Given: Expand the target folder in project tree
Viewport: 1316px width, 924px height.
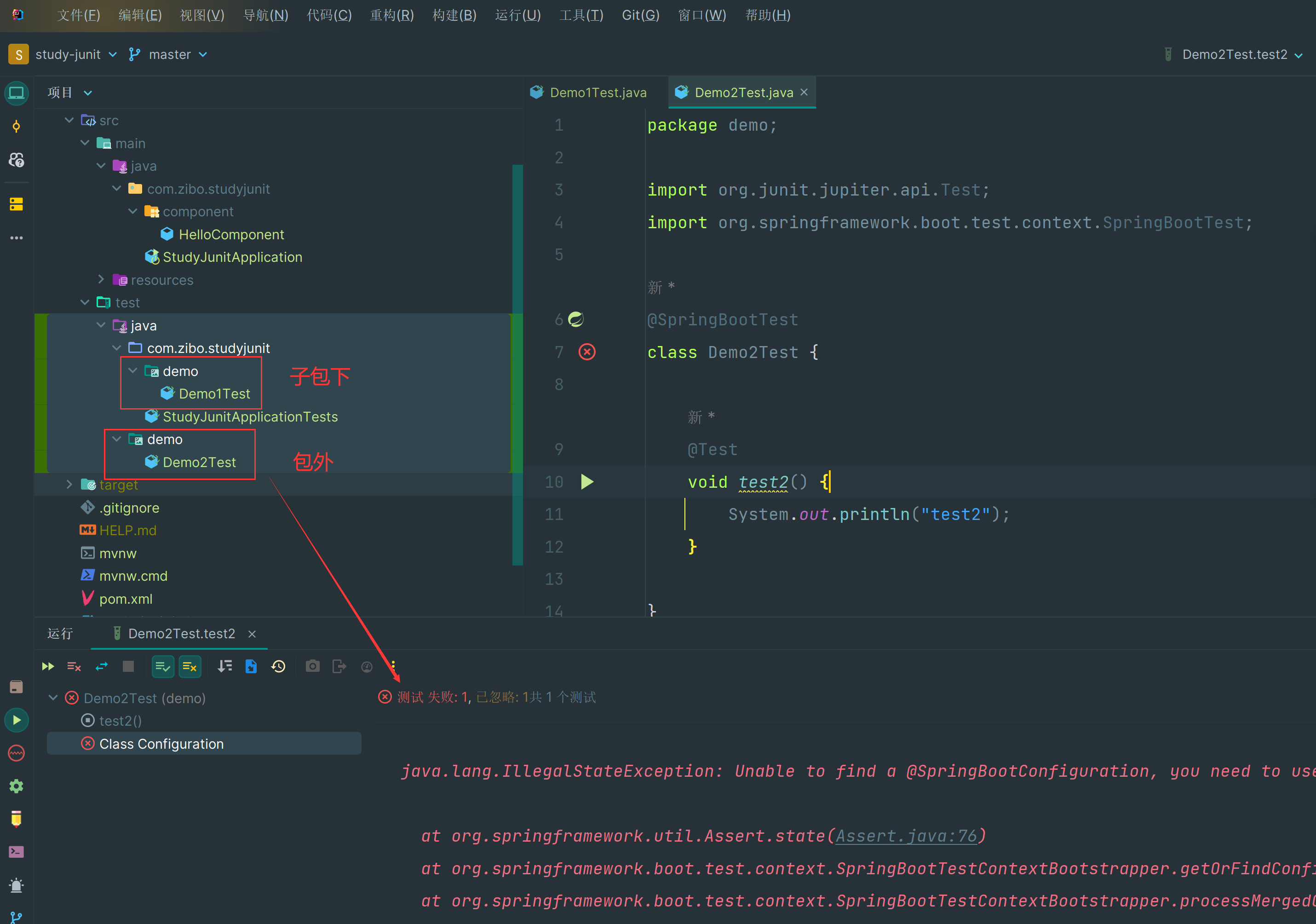Looking at the screenshot, I should 68,484.
